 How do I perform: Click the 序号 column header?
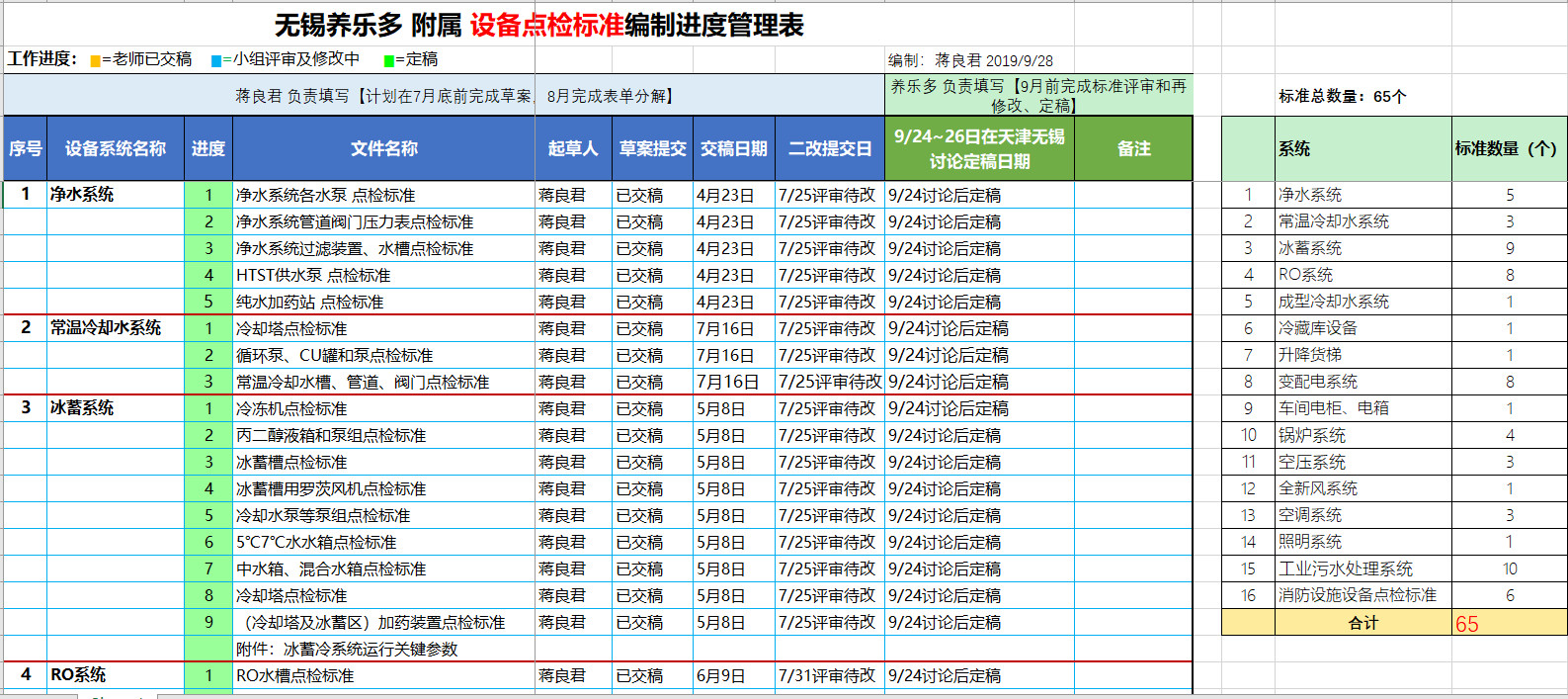[26, 148]
